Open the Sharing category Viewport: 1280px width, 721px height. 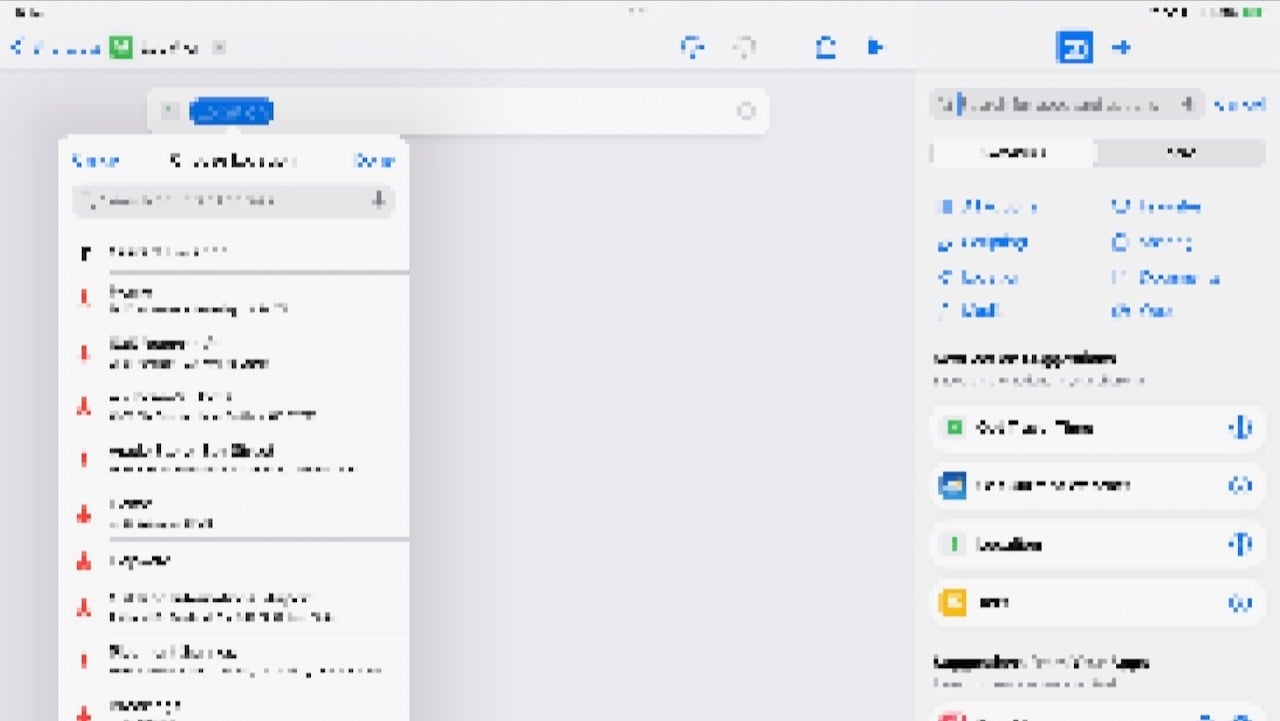pyautogui.click(x=1152, y=242)
